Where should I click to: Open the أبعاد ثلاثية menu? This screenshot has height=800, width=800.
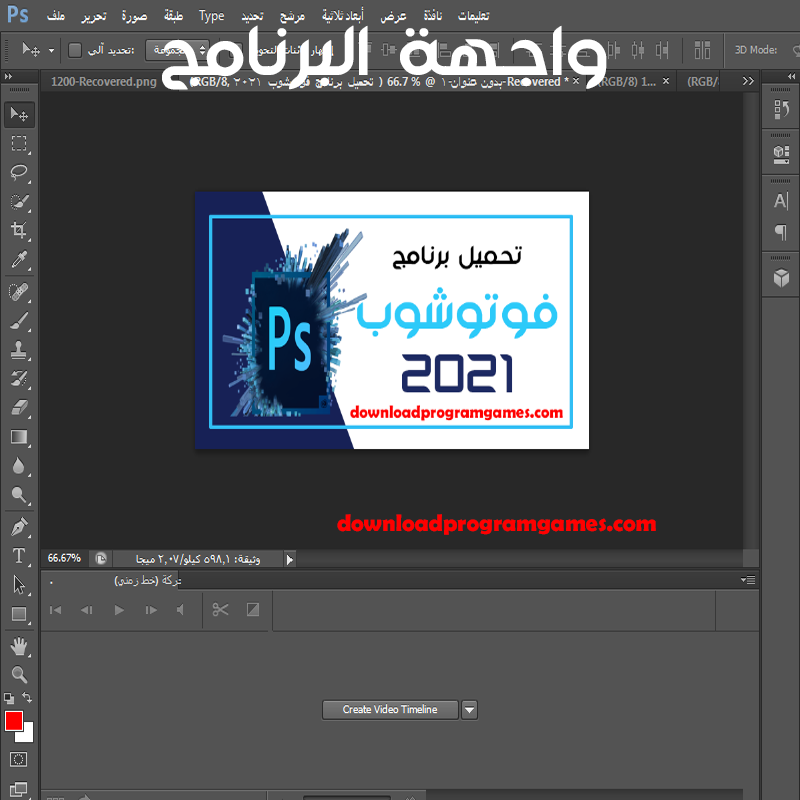[343, 16]
